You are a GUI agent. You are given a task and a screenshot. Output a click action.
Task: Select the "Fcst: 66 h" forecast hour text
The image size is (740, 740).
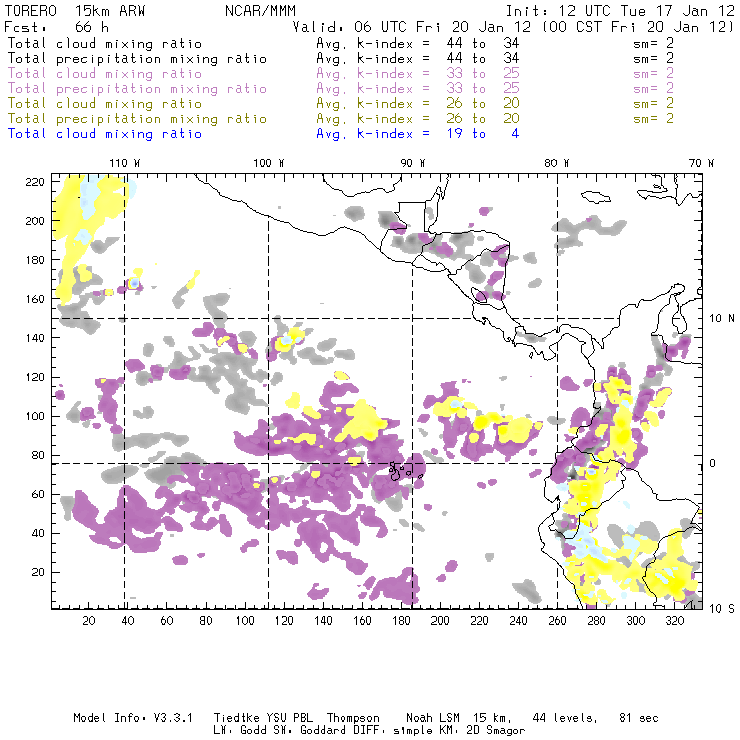pyautogui.click(x=57, y=27)
